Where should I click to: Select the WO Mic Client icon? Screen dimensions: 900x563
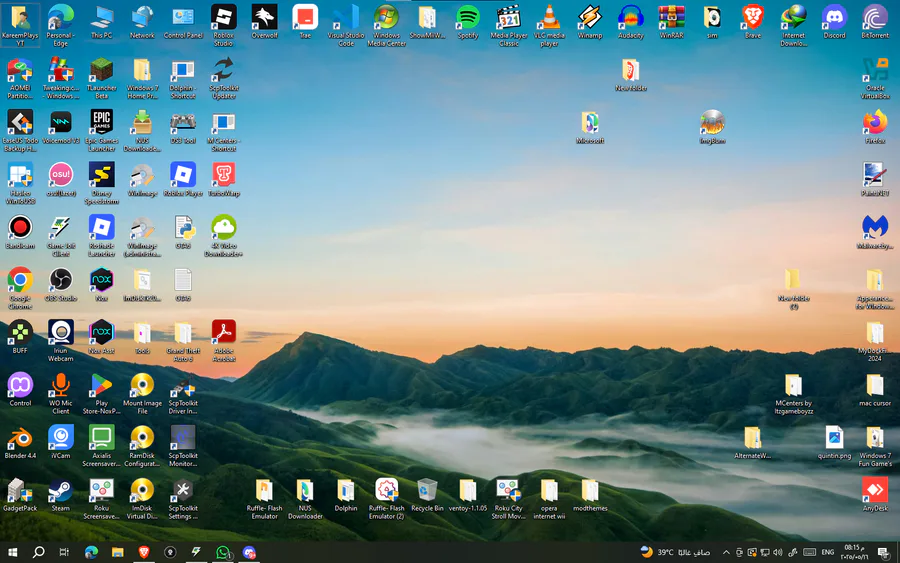pyautogui.click(x=61, y=393)
